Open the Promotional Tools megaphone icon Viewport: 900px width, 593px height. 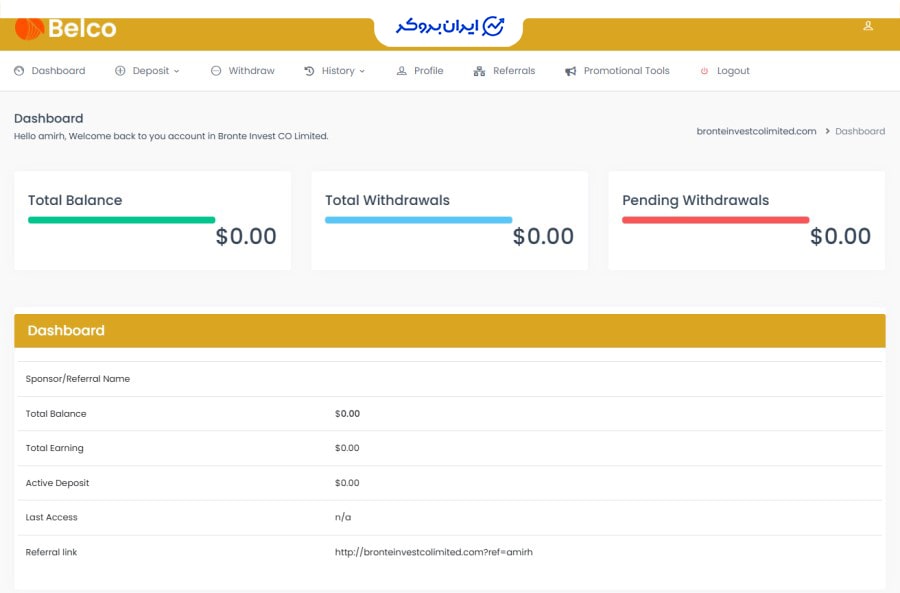[570, 70]
